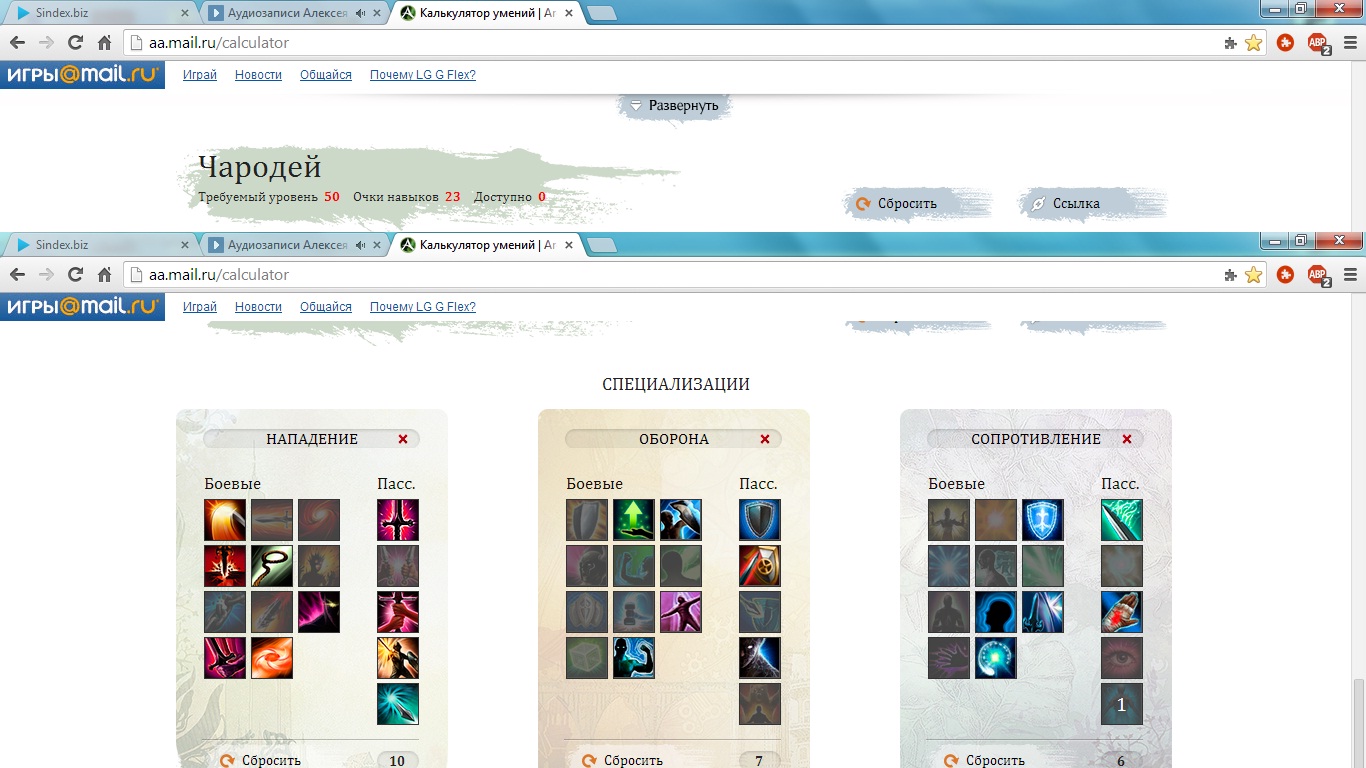The image size is (1366, 768).
Task: Toggle the green glowing blade passive in Сопротивление
Action: click(1122, 520)
